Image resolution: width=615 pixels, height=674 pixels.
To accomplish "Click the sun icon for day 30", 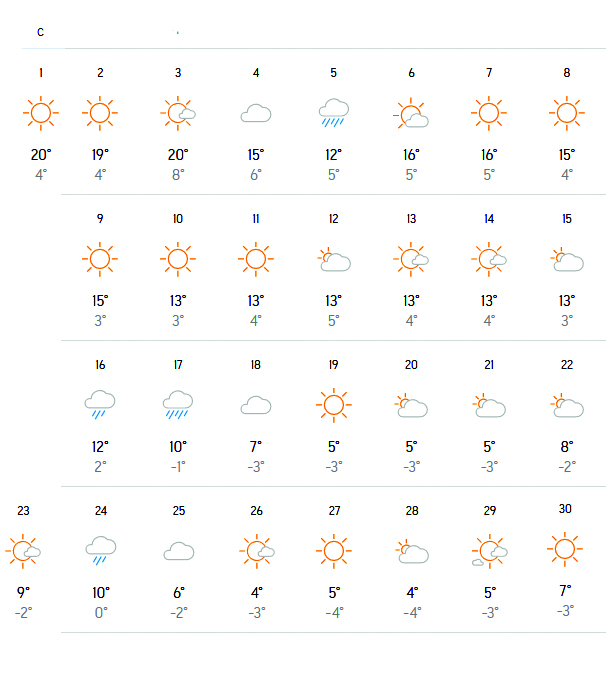I will (x=565, y=548).
